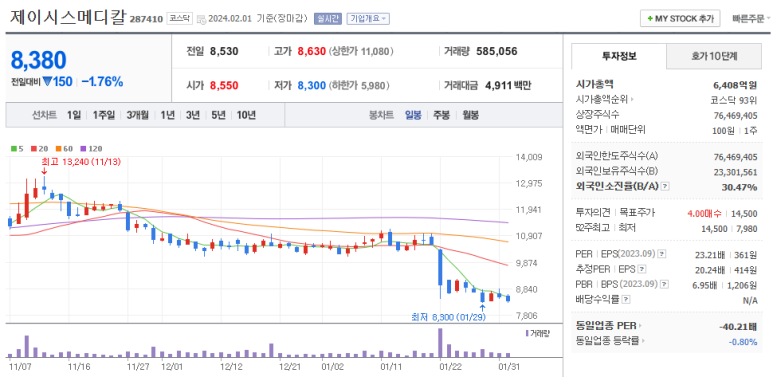Open the 빠른주문 dropdown

tap(751, 19)
